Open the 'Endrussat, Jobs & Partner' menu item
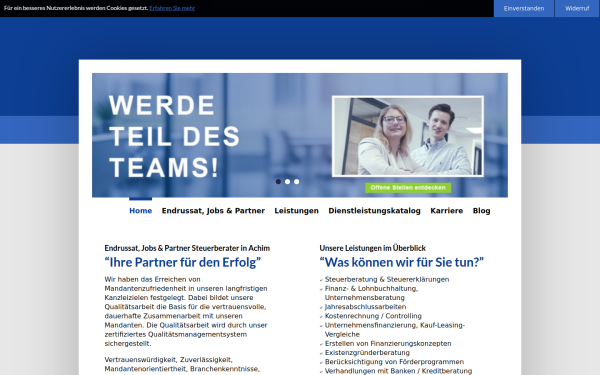600x375 pixels. (213, 210)
